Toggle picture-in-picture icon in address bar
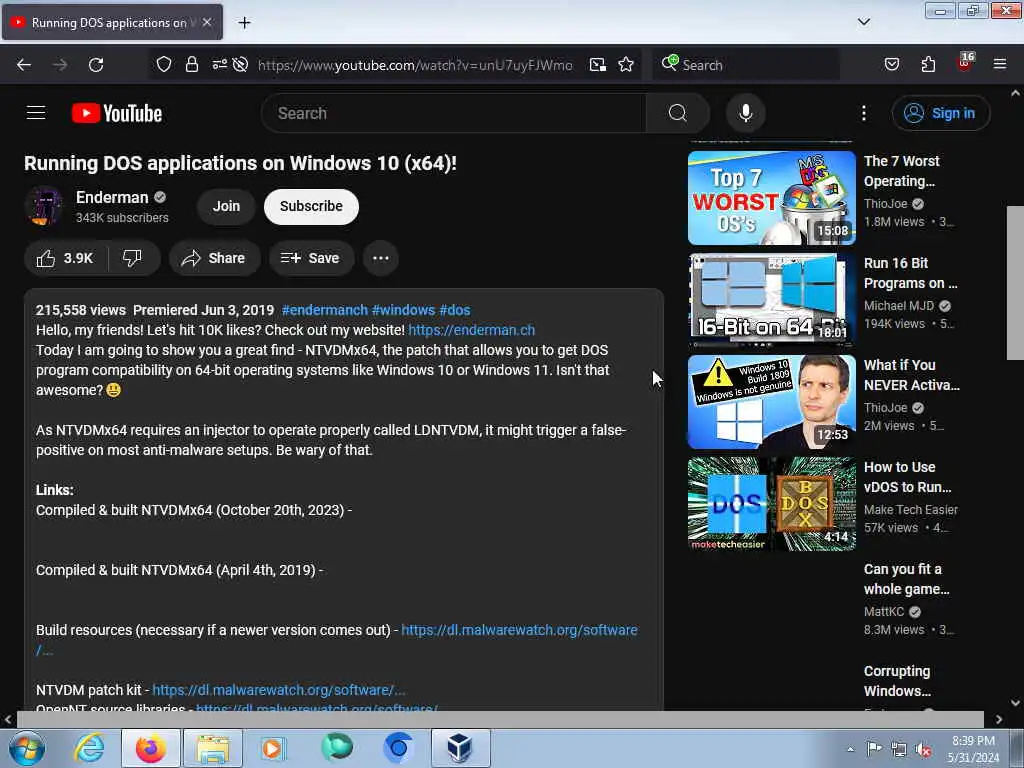Viewport: 1024px width, 768px height. coord(598,65)
